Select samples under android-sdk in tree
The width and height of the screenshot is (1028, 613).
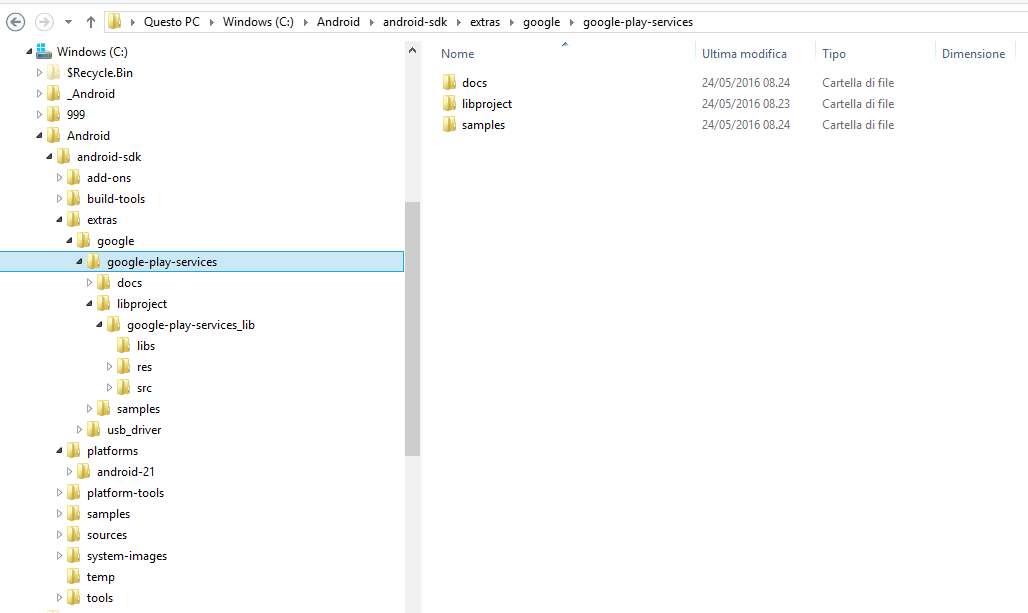point(108,513)
